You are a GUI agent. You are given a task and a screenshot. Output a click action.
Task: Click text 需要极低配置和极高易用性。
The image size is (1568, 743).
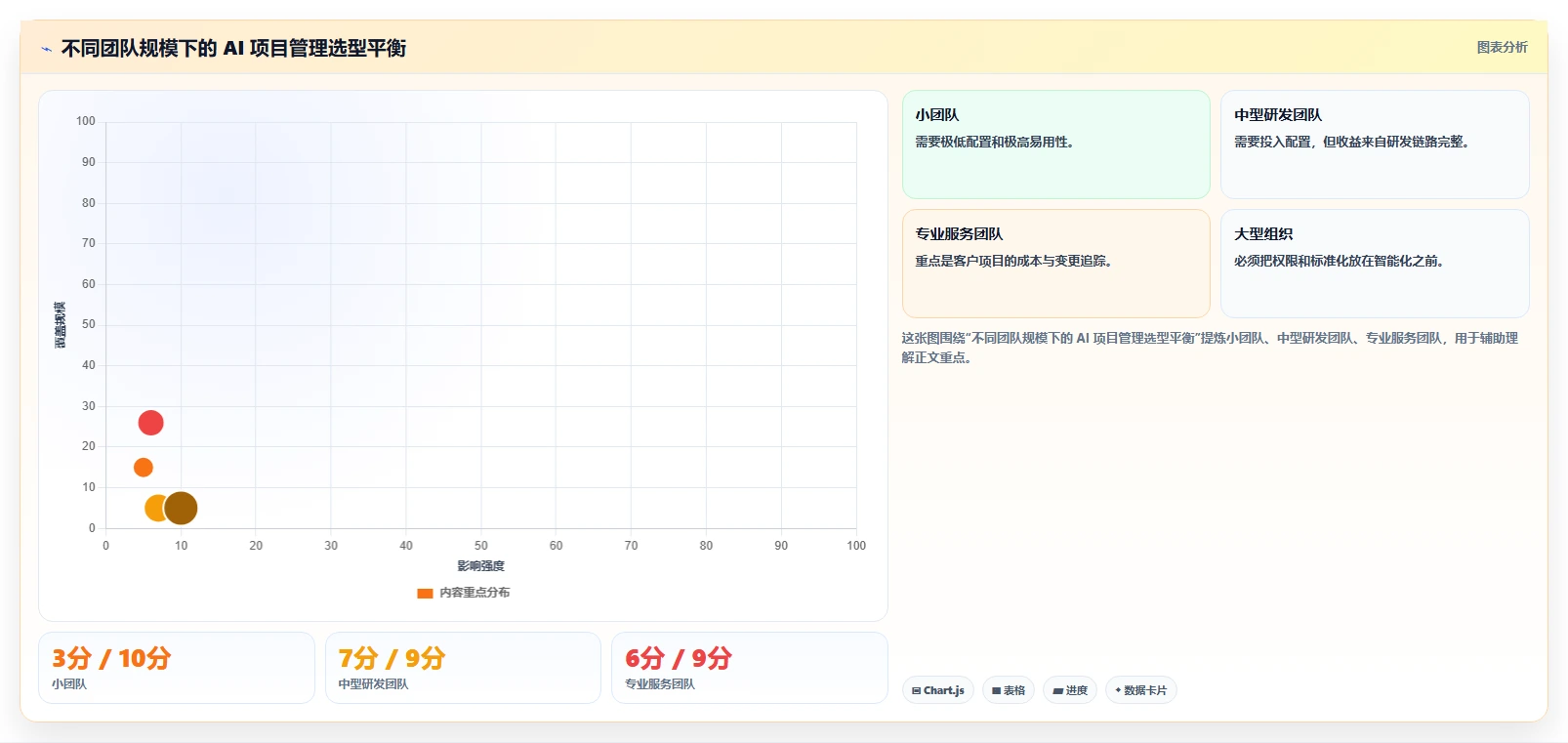click(x=994, y=142)
